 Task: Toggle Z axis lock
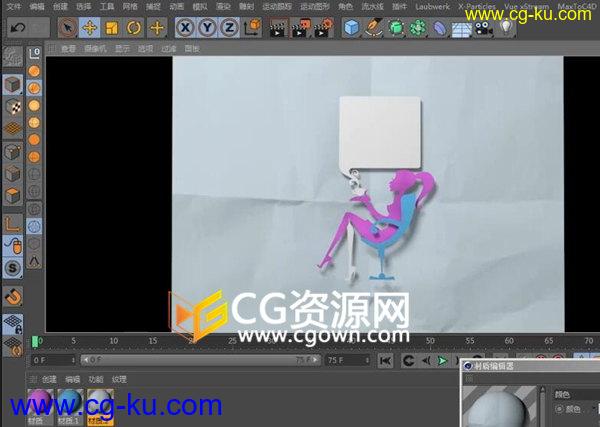click(229, 28)
